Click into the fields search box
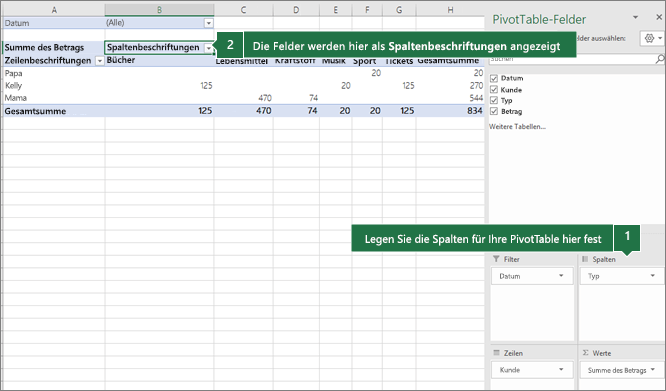Image resolution: width=666 pixels, height=391 pixels. (571, 59)
